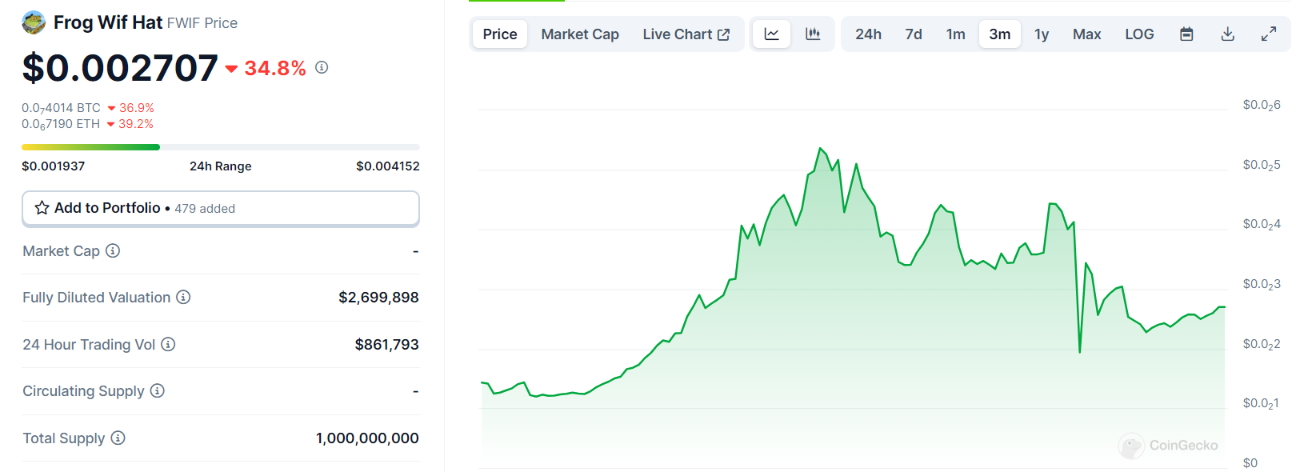Switch to line chart view

pyautogui.click(x=772, y=34)
